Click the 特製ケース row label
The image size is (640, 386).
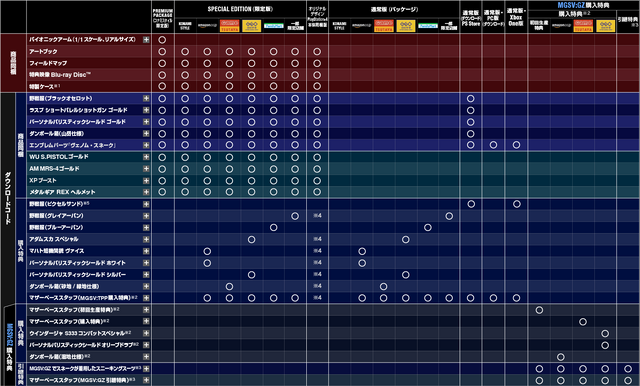44,87
